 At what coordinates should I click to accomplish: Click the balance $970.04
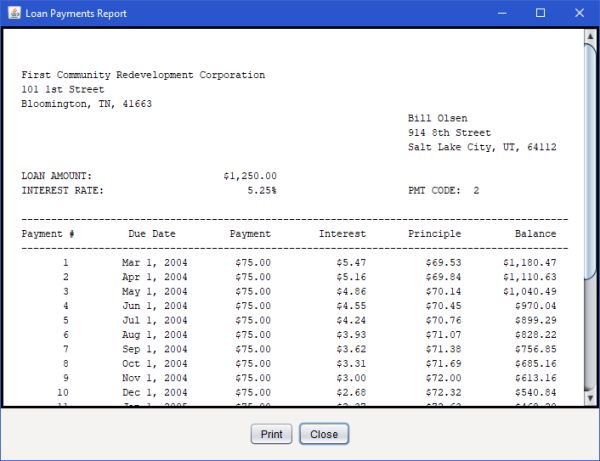point(536,306)
